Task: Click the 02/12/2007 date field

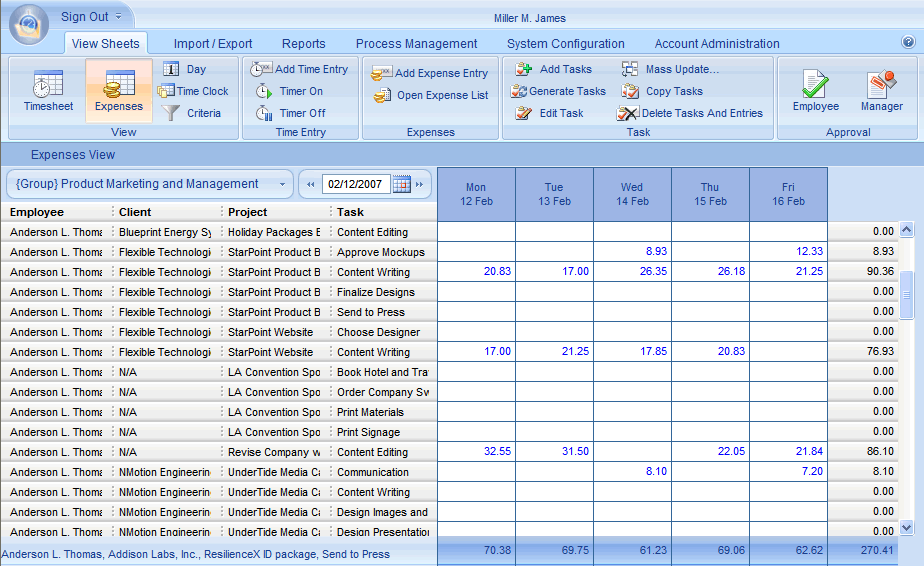Action: [x=356, y=184]
